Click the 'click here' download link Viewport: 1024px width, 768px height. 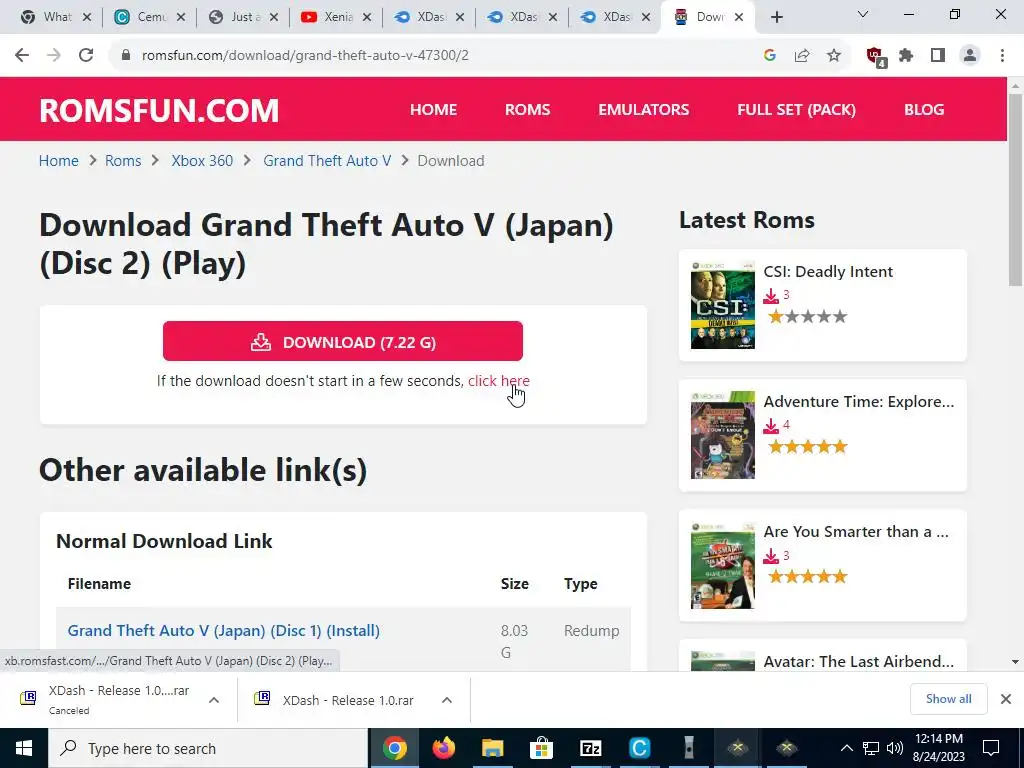(x=499, y=381)
